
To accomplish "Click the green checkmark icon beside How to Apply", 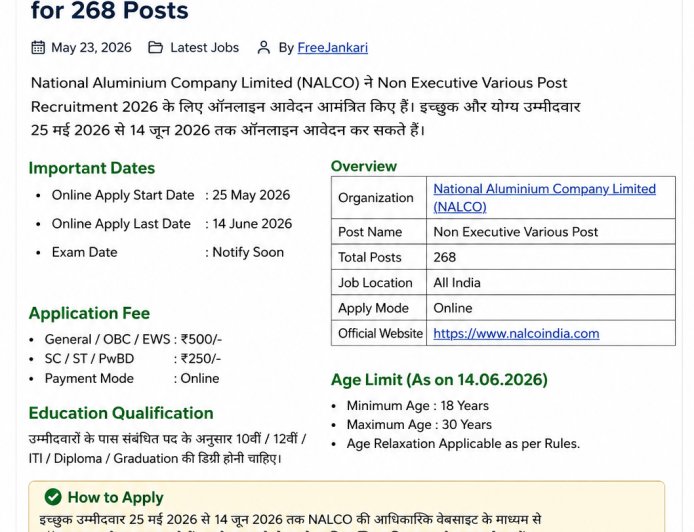I will tap(53, 497).
